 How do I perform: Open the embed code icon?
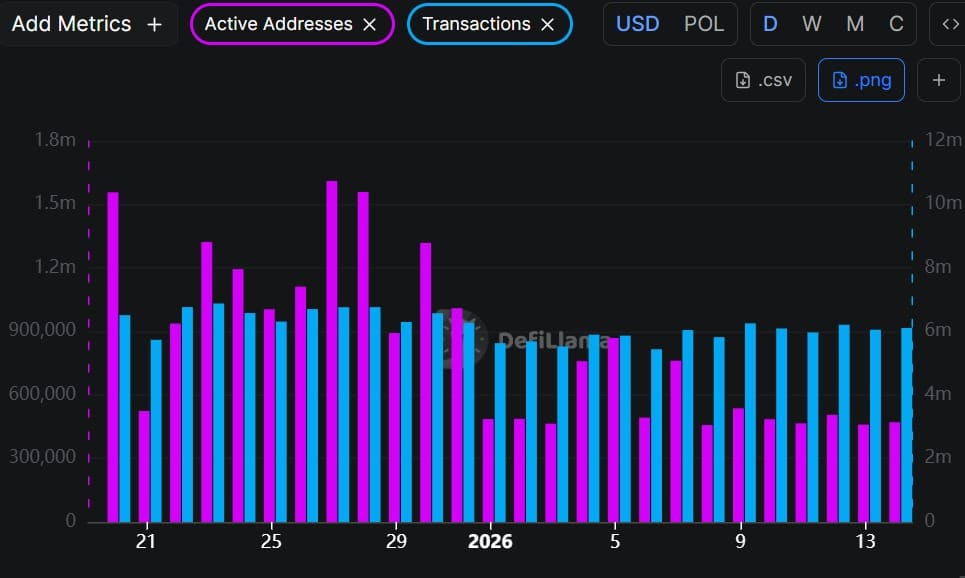point(950,22)
